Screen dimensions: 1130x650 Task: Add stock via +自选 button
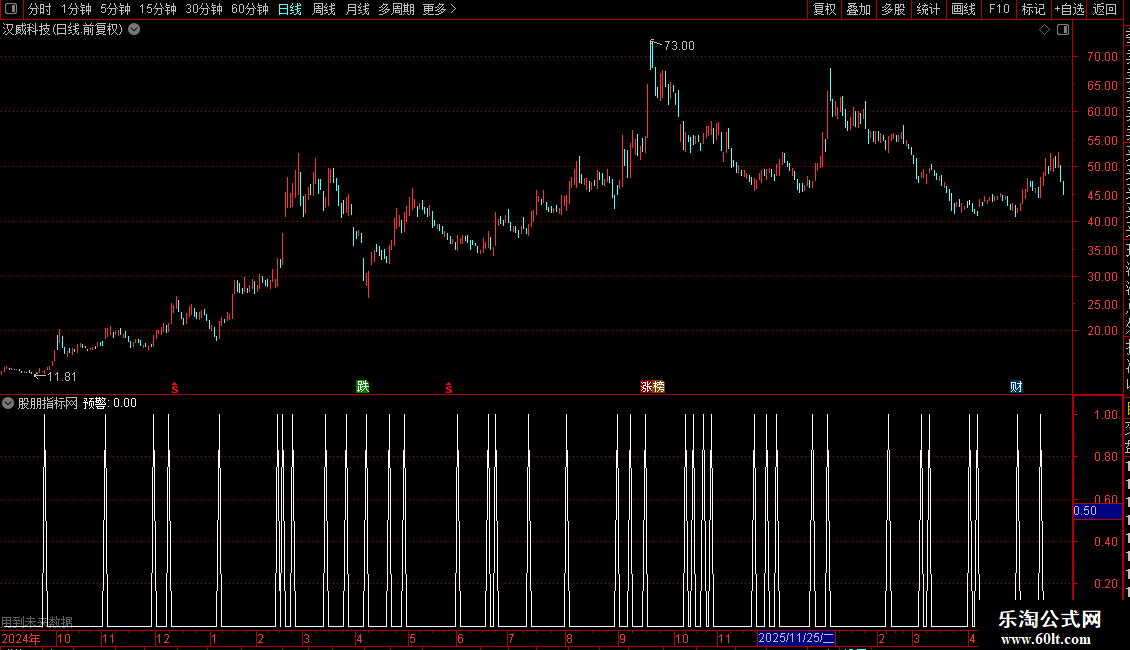(x=1069, y=9)
